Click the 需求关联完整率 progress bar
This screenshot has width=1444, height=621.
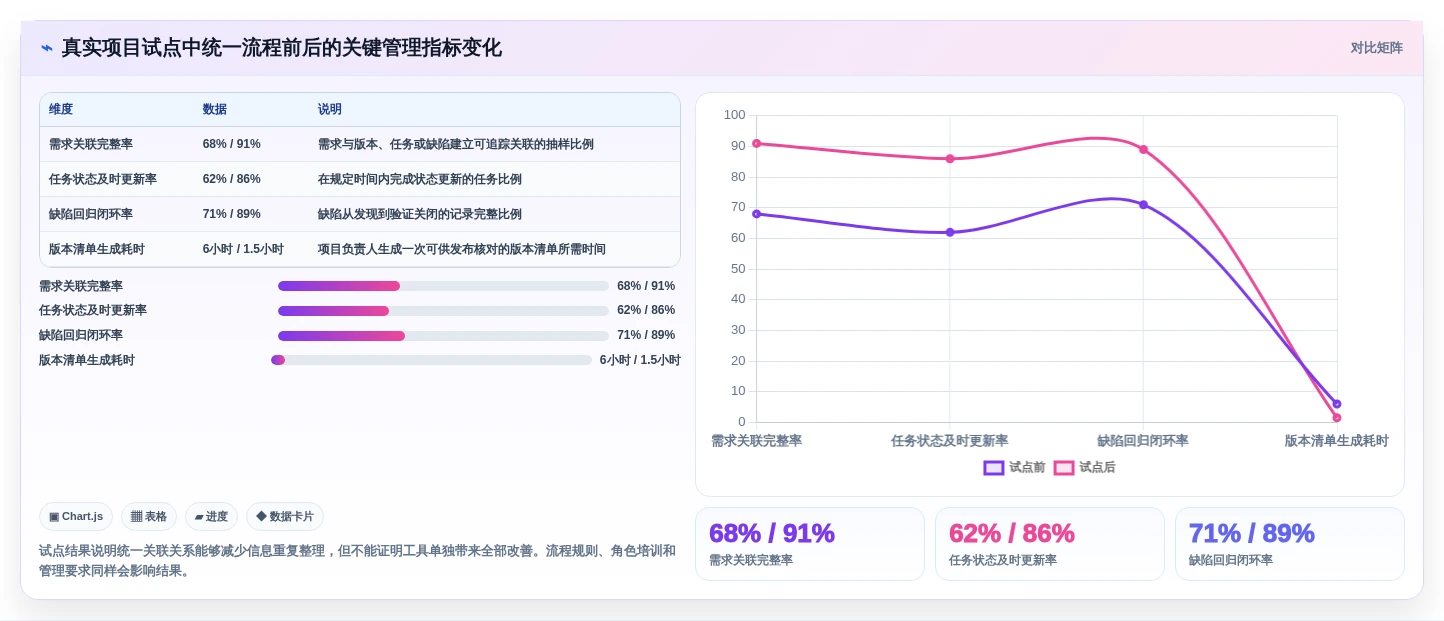(443, 286)
